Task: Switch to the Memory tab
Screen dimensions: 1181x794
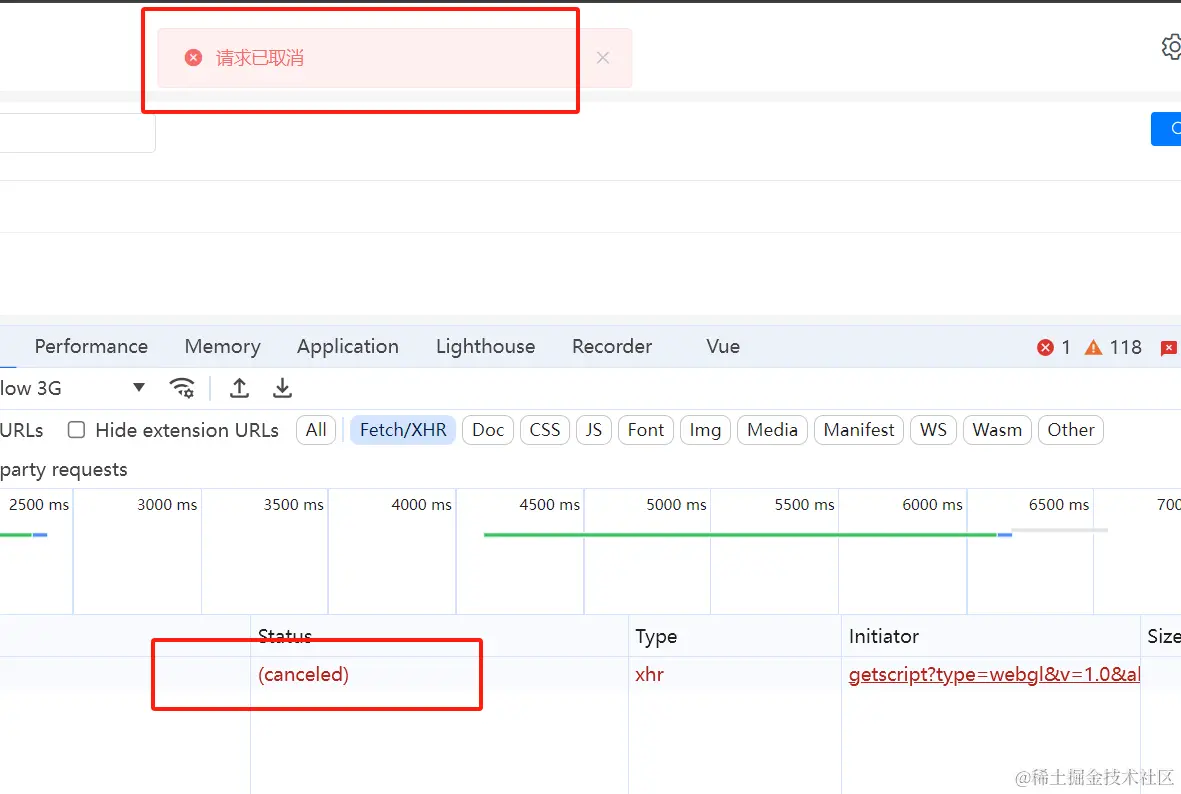Action: 222,347
